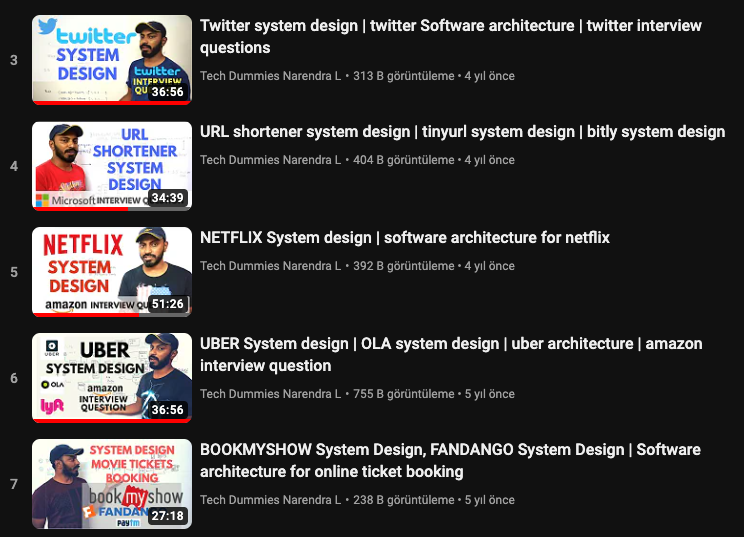The height and width of the screenshot is (537, 744).
Task: Open the NETFLIX system design thumbnail
Action: (x=112, y=272)
